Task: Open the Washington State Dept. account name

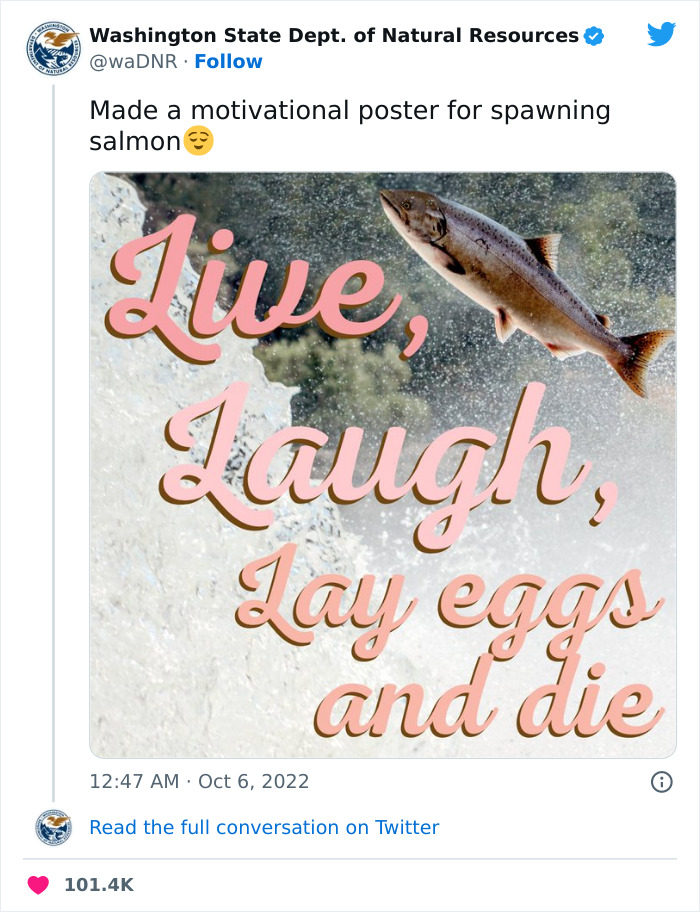Action: [x=330, y=34]
